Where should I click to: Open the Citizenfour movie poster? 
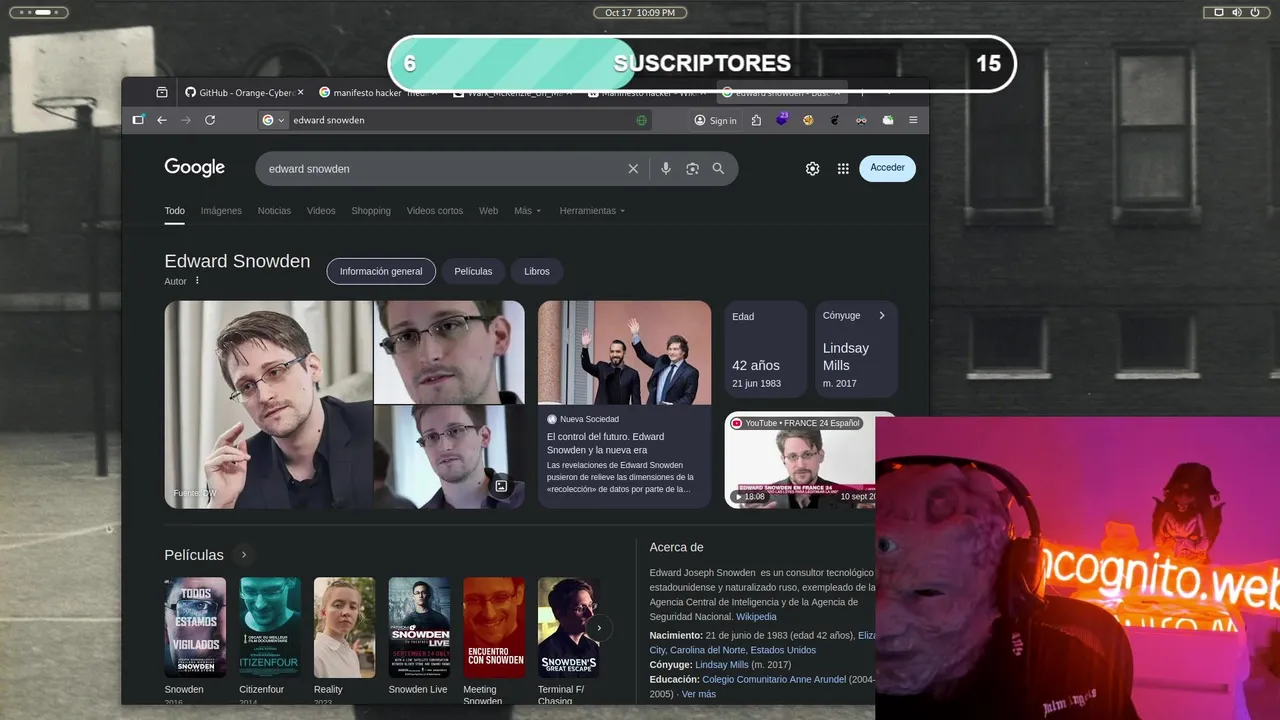(x=270, y=628)
